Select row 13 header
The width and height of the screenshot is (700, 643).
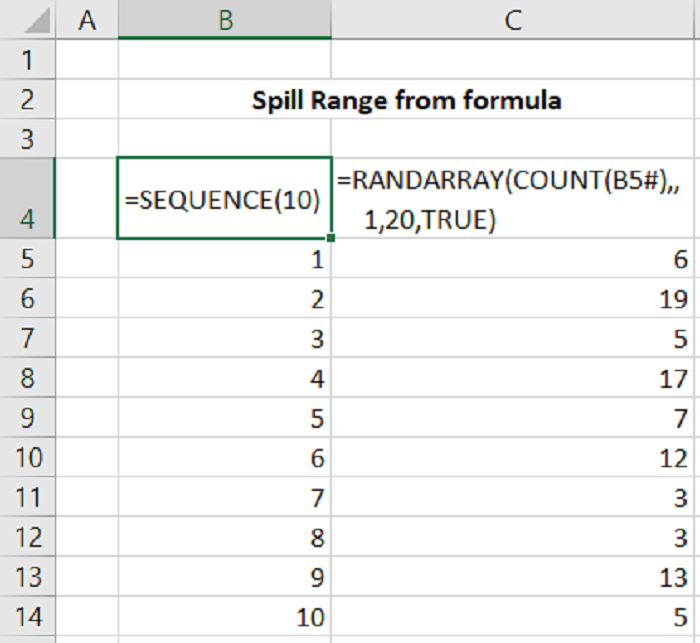(28, 576)
